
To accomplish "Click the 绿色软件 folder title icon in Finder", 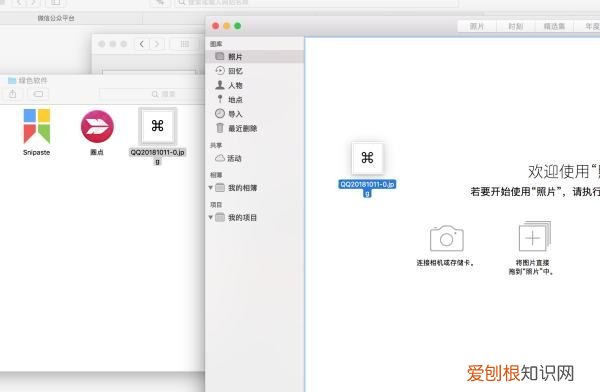I will 12,80.
